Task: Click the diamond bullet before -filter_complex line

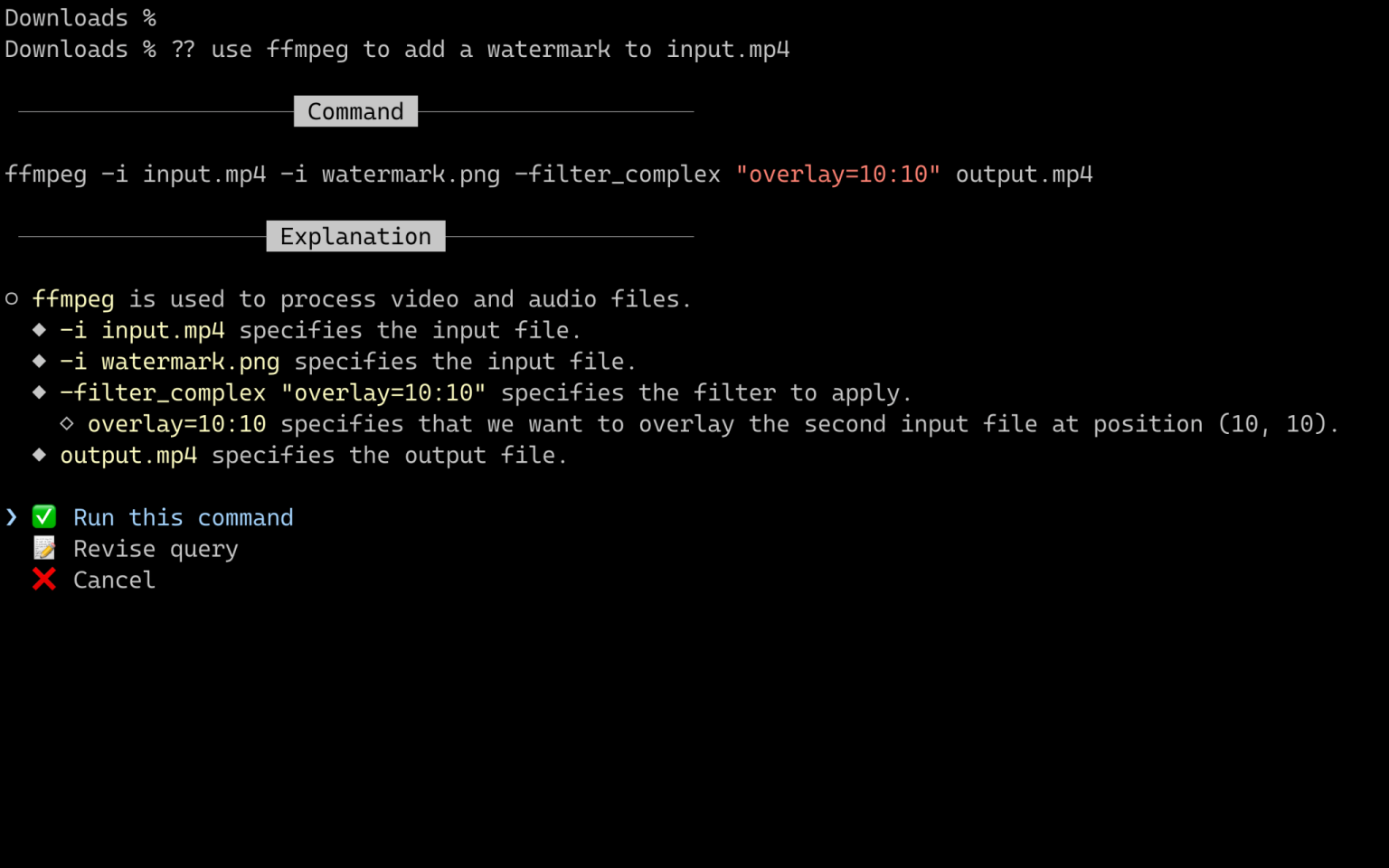Action: (x=40, y=392)
